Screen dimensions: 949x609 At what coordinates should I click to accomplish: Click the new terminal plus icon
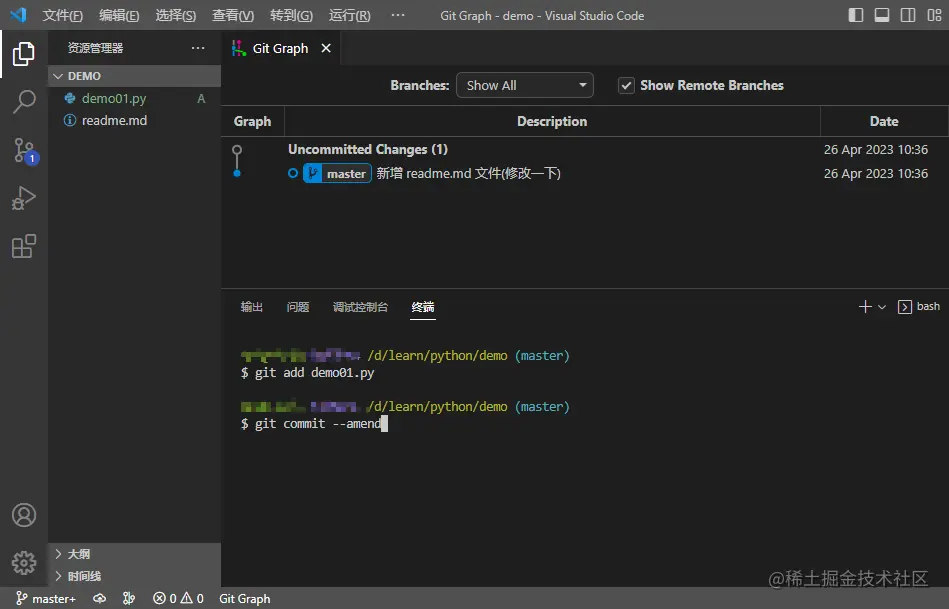click(x=865, y=307)
